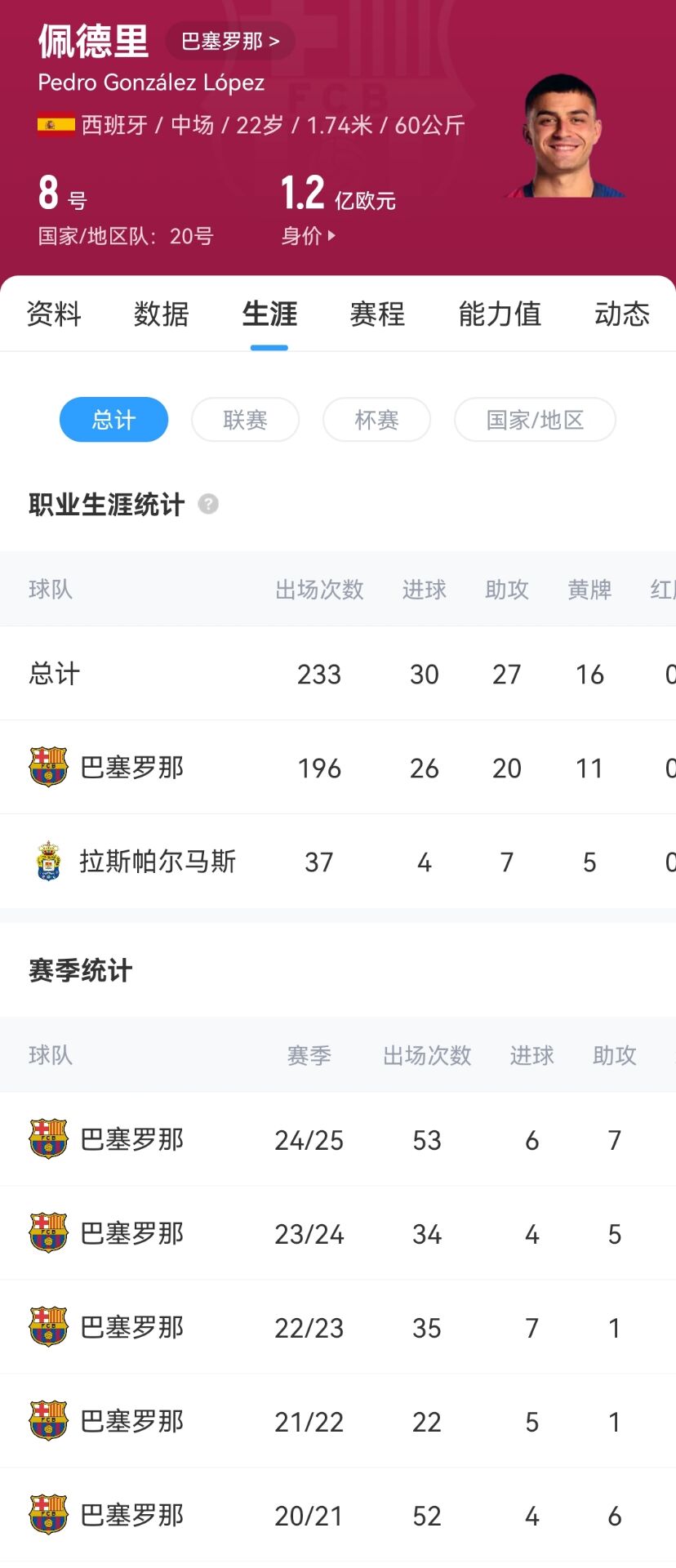Tap the Las Palmas club crest
Screen dimensions: 676x1568
pos(48,861)
